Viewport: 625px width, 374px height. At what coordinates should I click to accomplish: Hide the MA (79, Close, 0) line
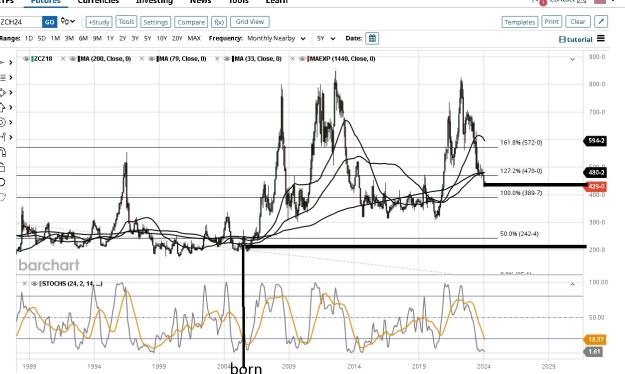[151, 59]
